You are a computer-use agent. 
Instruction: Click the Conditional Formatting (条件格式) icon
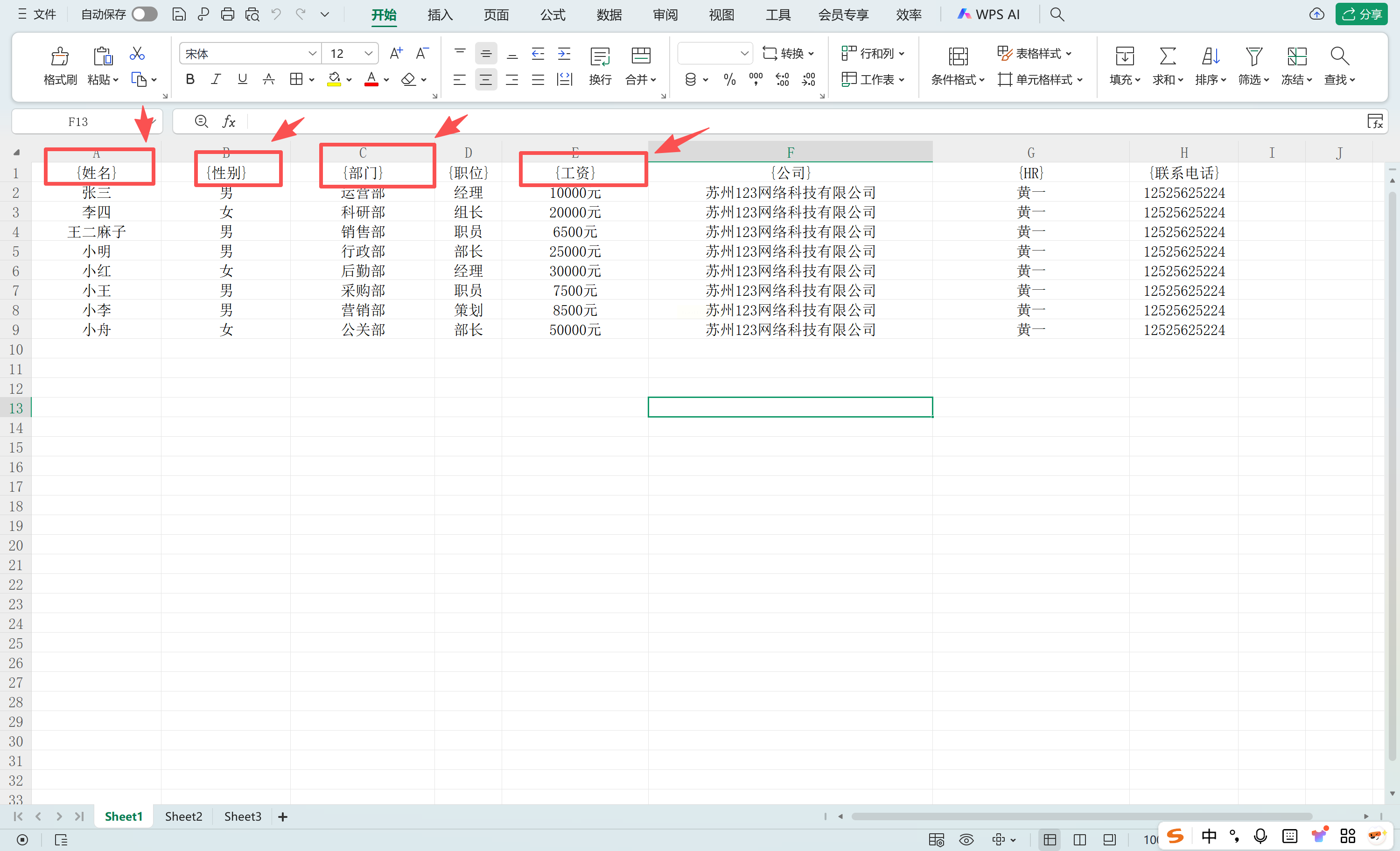[958, 56]
